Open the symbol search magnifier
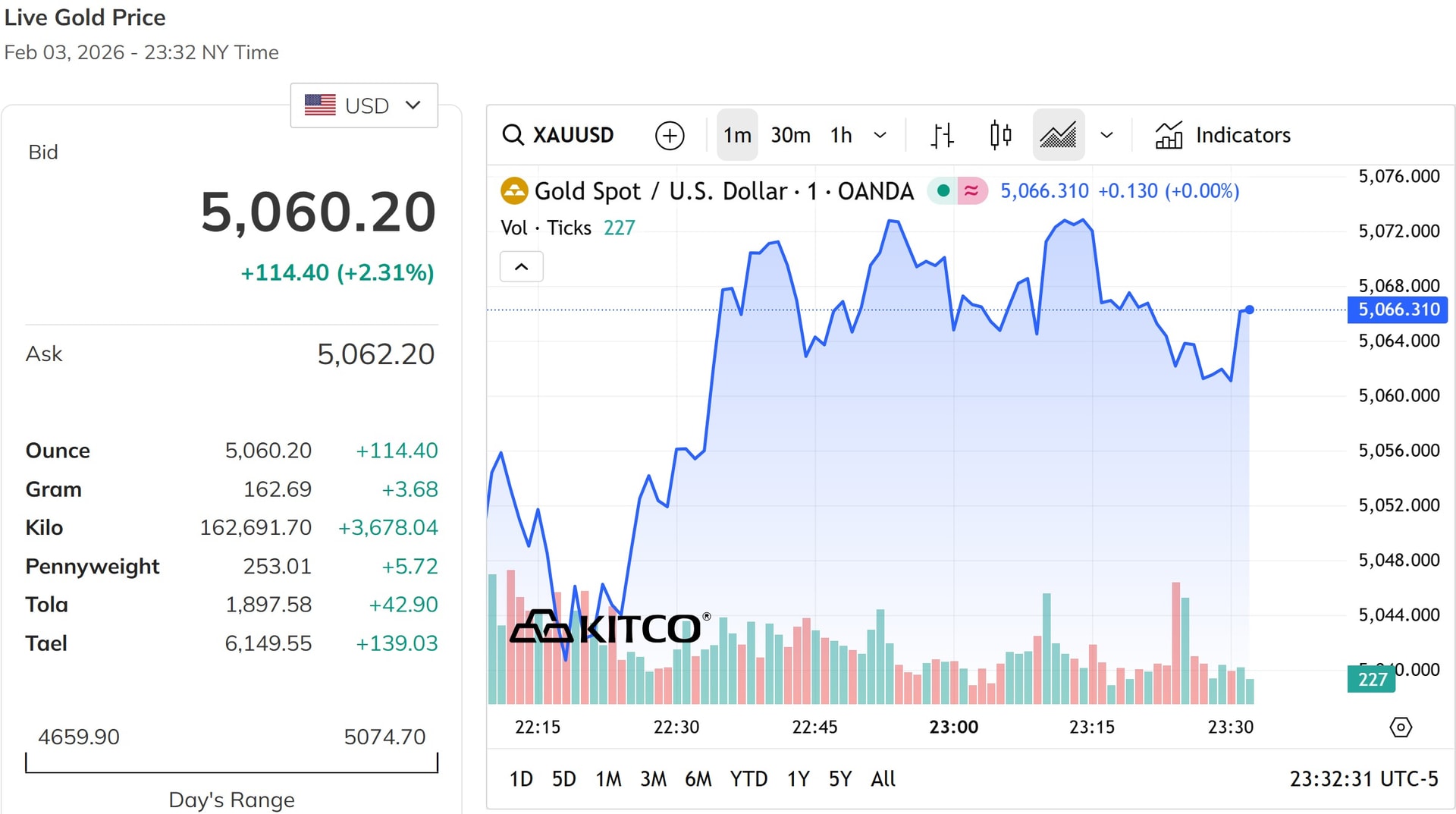The height and width of the screenshot is (814, 1456). 514,134
